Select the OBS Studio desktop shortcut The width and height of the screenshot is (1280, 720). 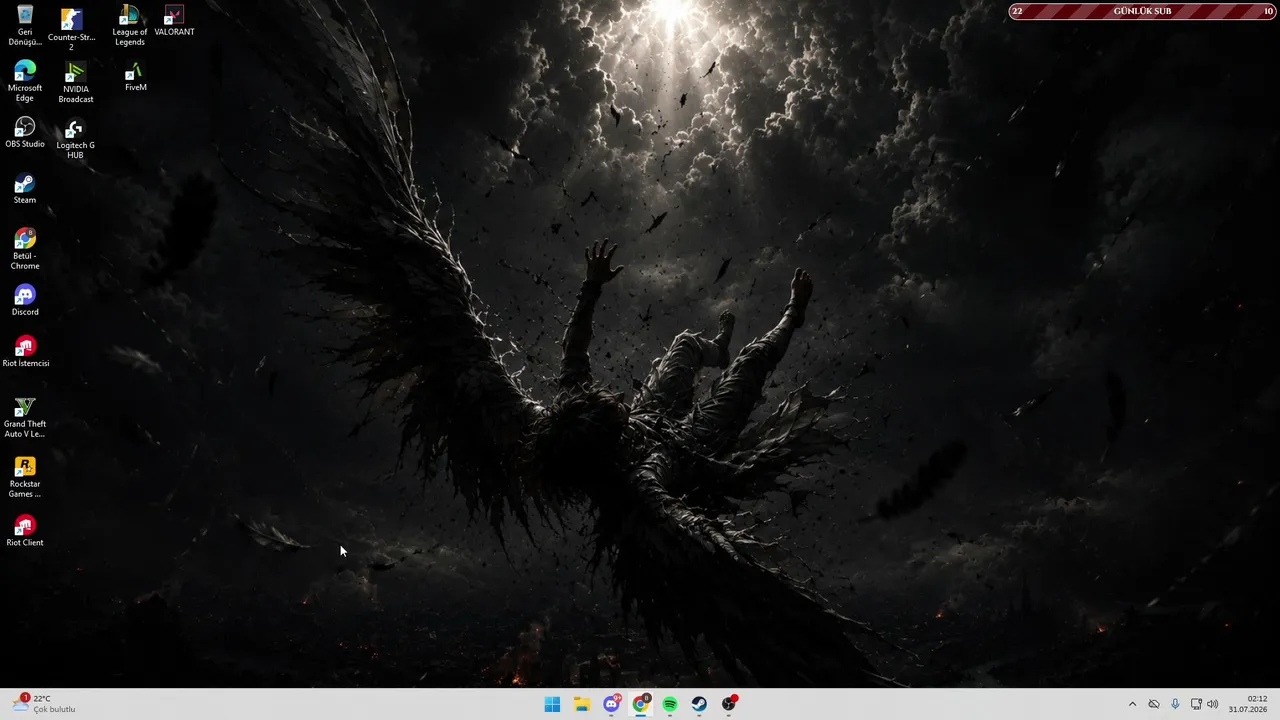click(25, 133)
